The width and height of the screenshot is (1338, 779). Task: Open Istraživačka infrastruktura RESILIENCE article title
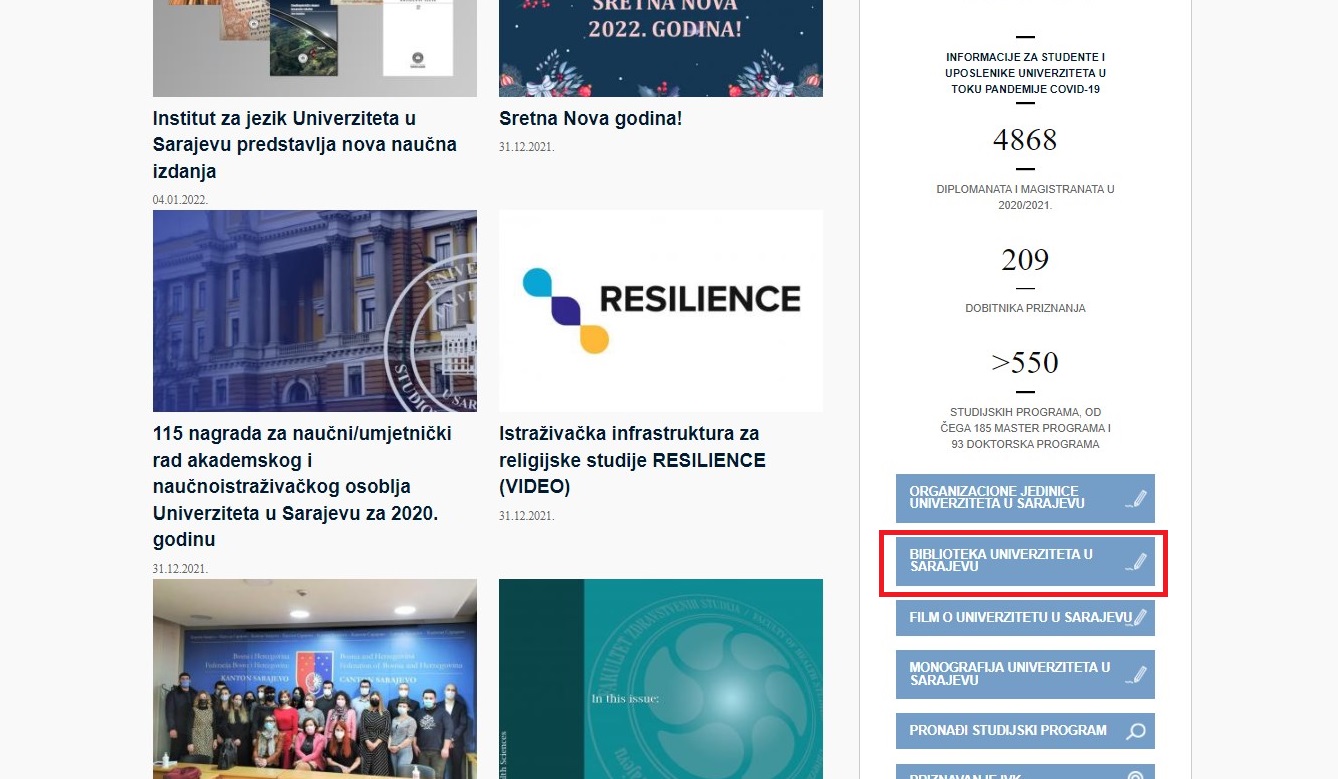point(632,460)
